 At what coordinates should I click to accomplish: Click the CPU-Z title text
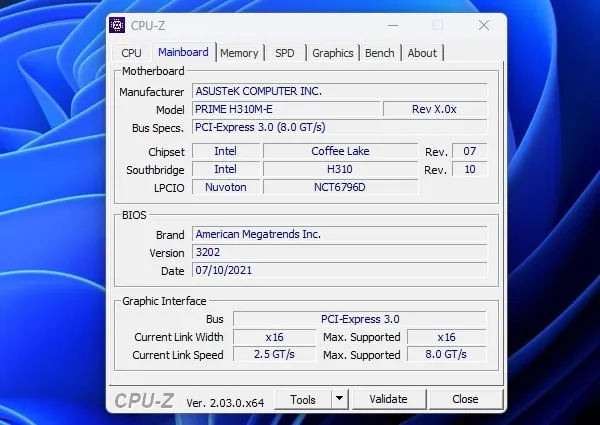(148, 26)
